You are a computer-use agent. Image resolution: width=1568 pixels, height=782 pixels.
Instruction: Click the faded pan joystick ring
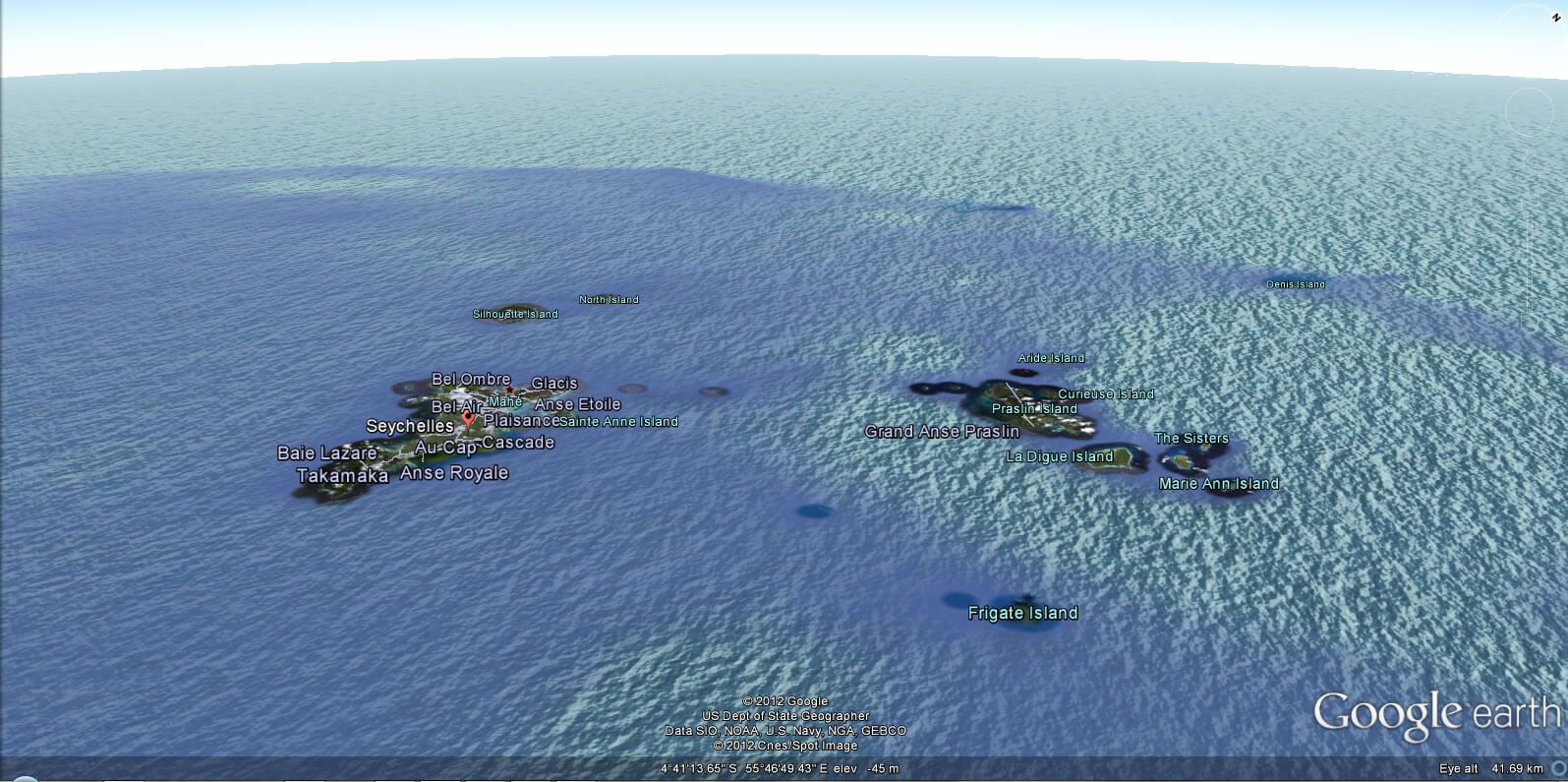(x=1530, y=111)
